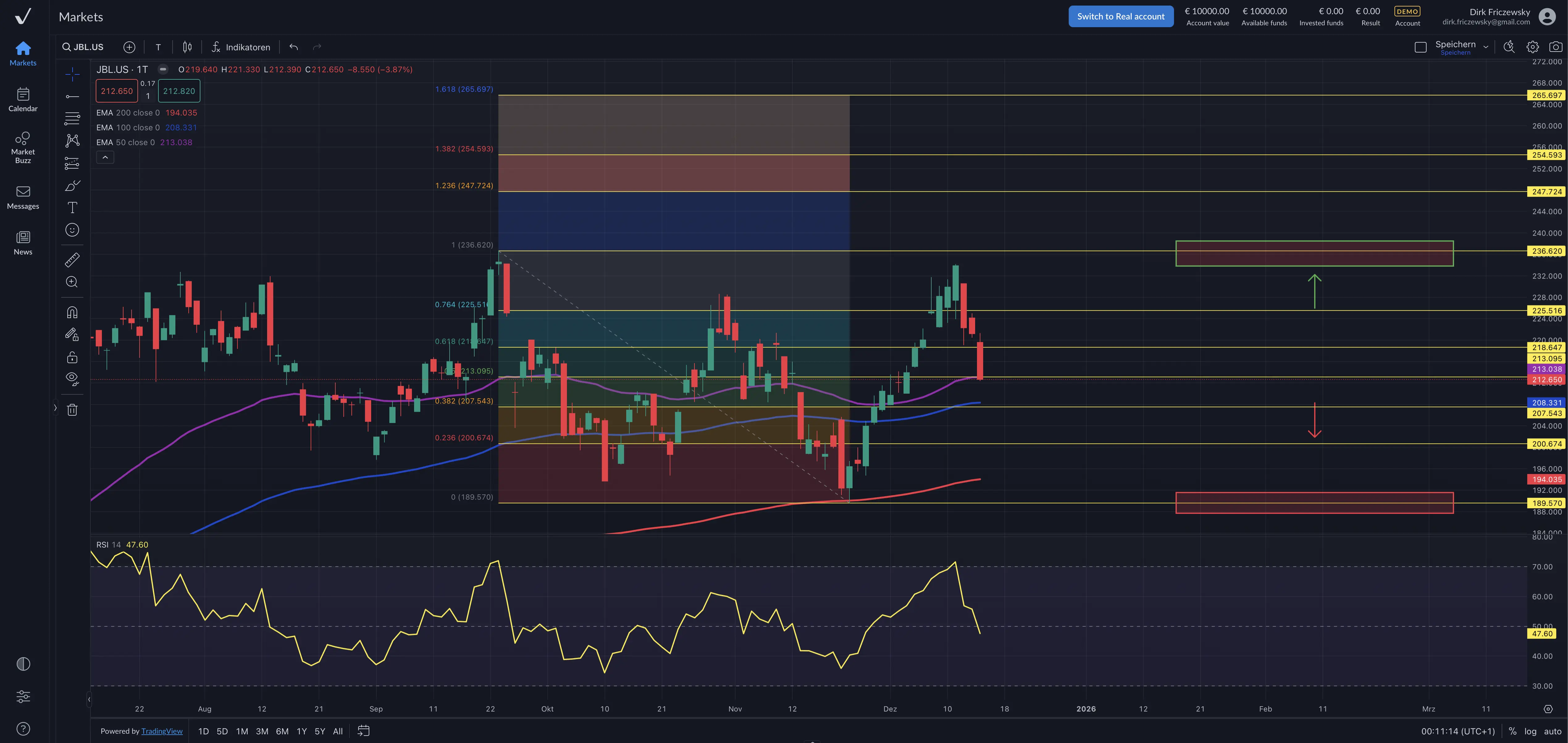Select the 1Y time range
The image size is (1568, 743).
[301, 731]
